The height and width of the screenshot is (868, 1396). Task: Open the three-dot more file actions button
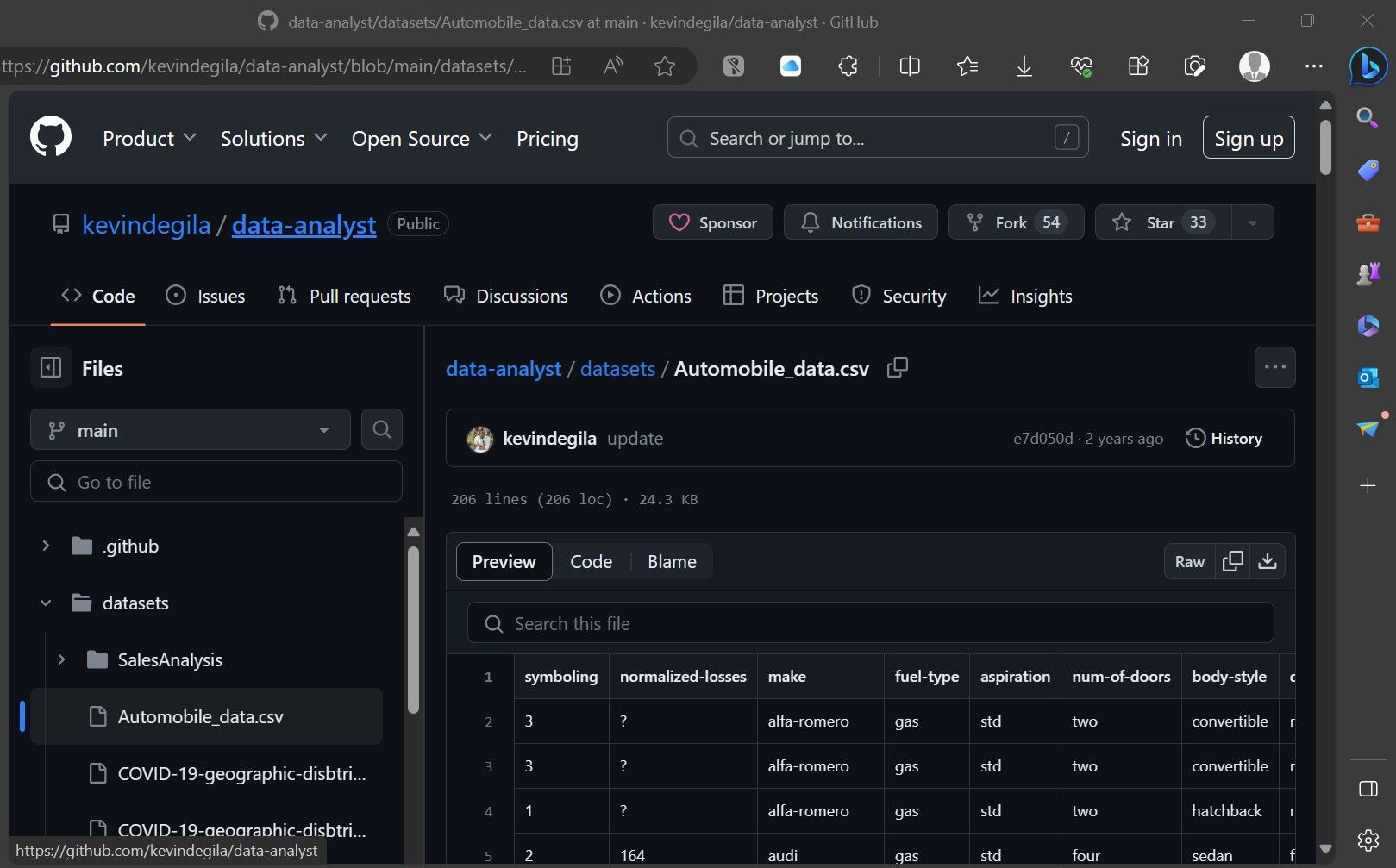(x=1274, y=367)
